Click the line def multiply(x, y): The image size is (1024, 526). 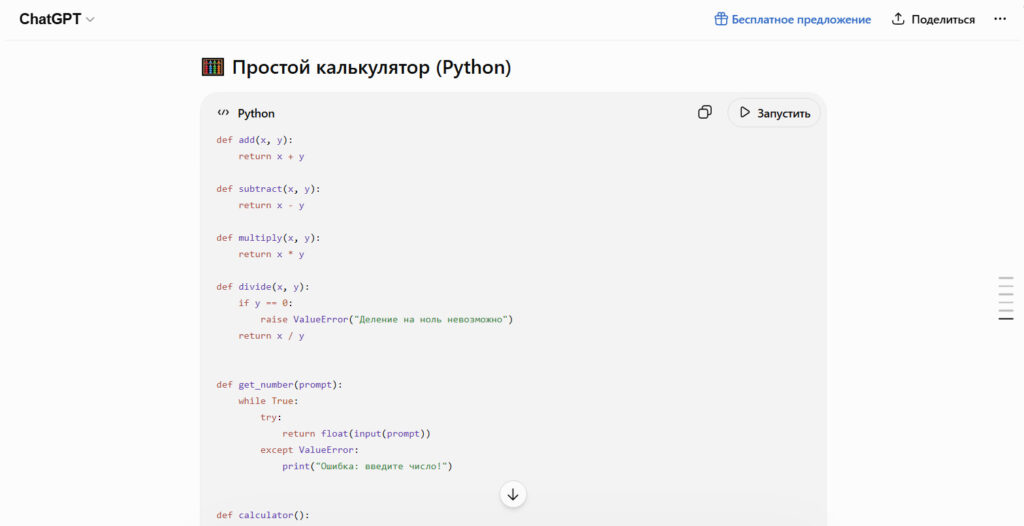(x=268, y=238)
